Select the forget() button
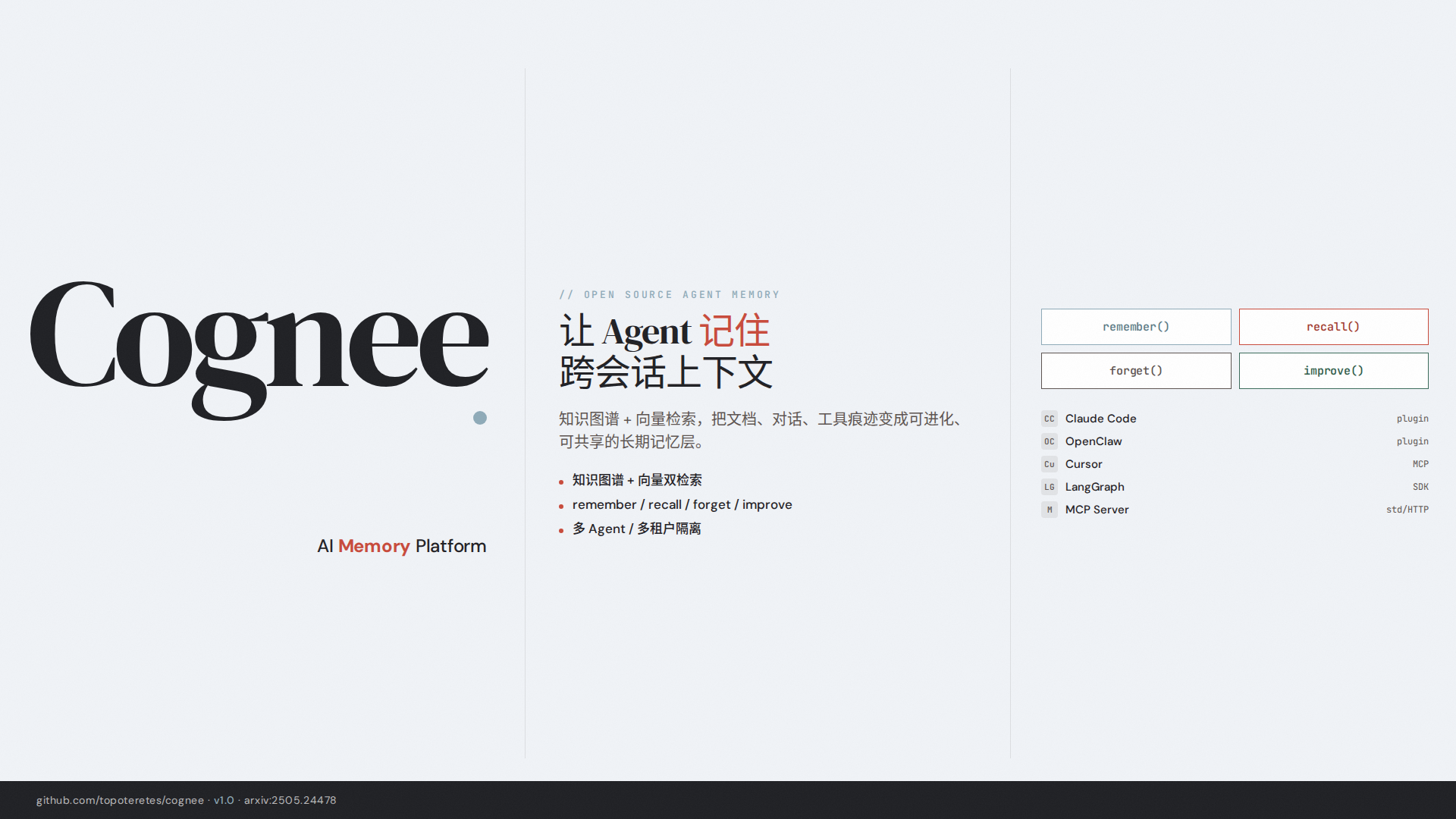 (x=1136, y=371)
